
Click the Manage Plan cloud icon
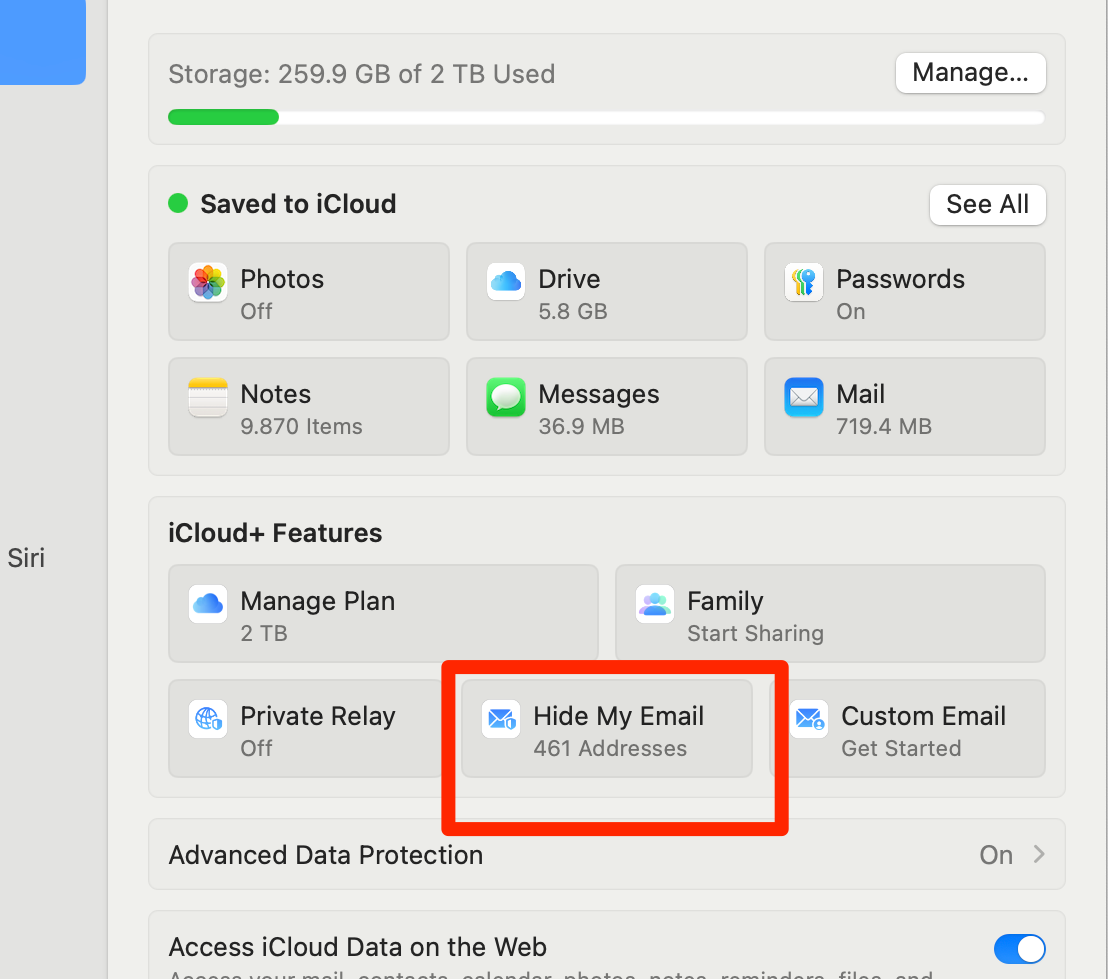pos(208,604)
